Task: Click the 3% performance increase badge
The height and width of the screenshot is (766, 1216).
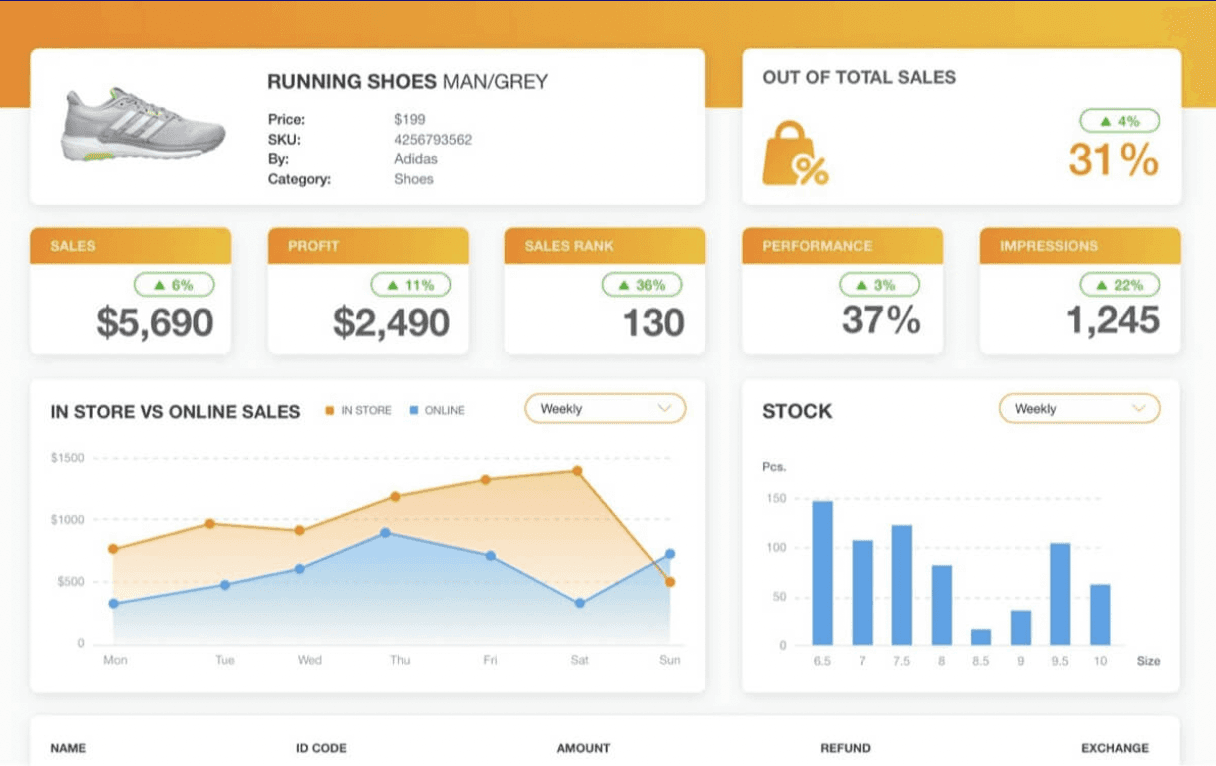Action: click(x=879, y=285)
